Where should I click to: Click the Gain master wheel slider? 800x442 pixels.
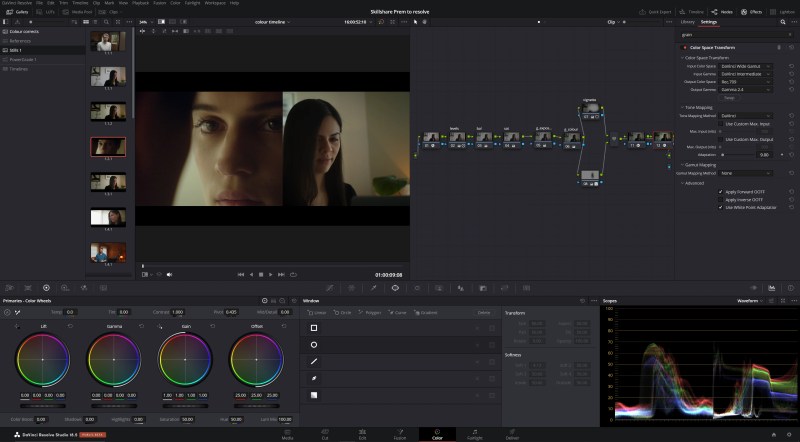[x=185, y=406]
